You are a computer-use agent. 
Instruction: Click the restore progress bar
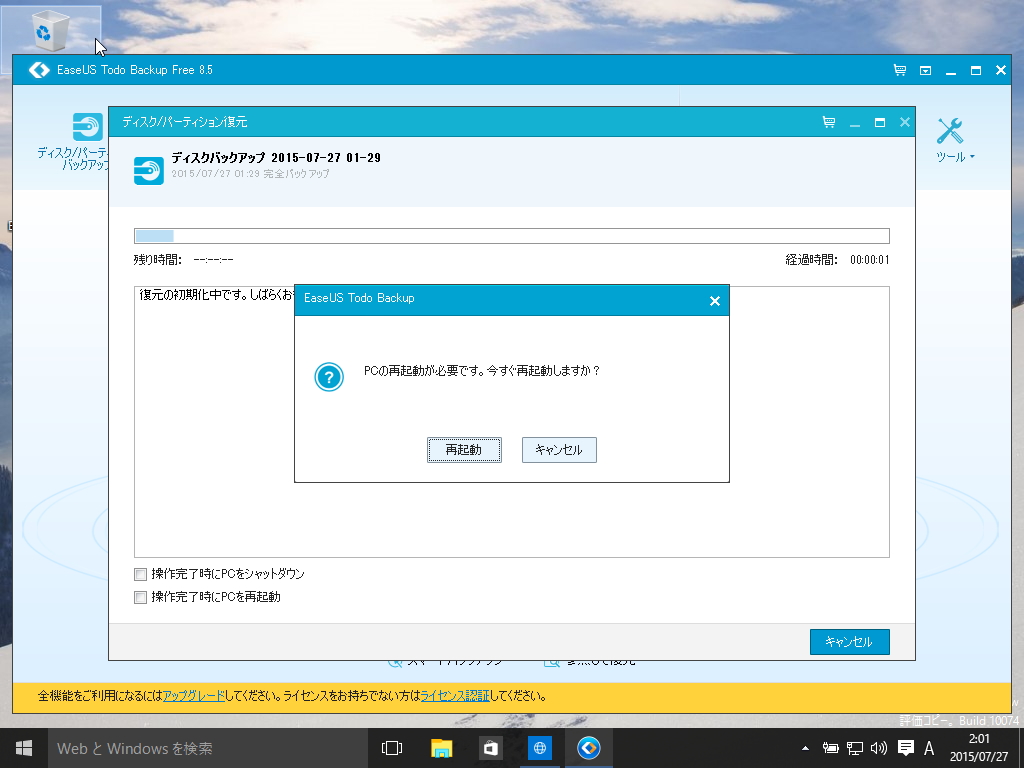click(511, 236)
